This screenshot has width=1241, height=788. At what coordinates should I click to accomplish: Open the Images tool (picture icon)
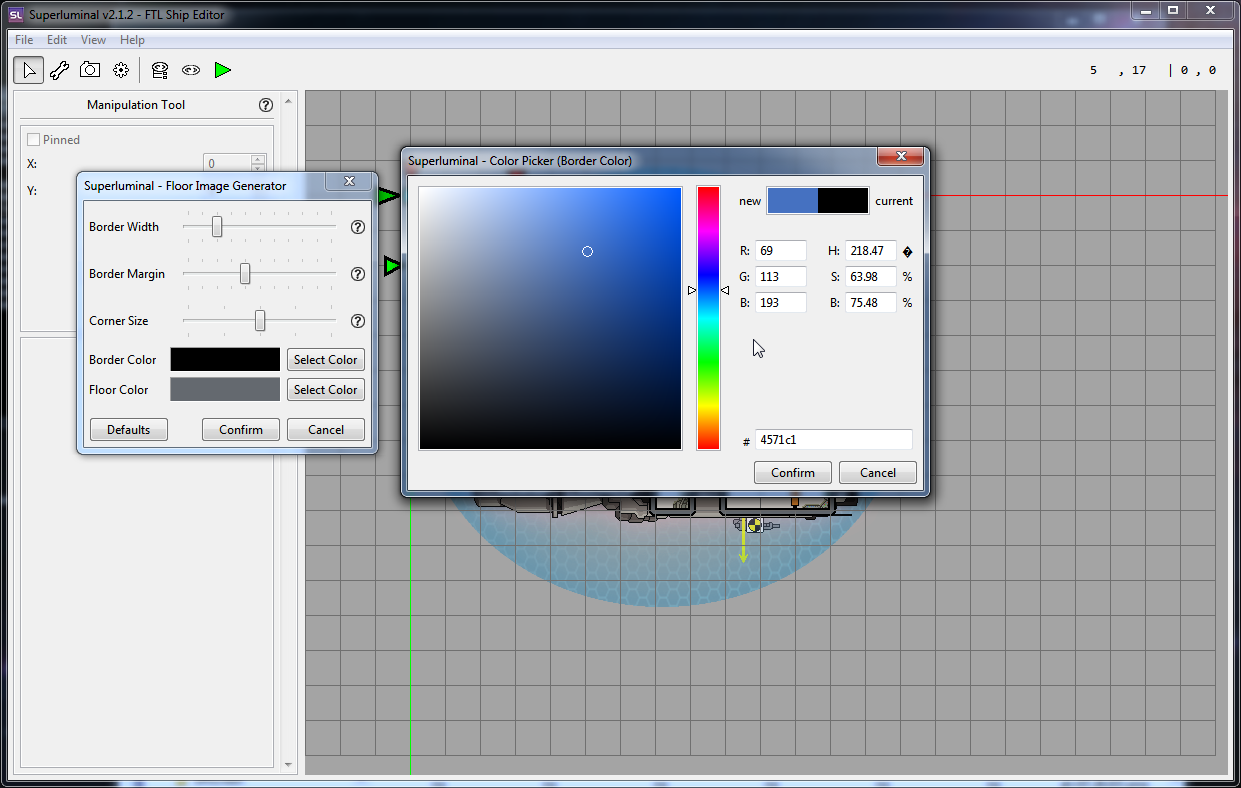point(90,70)
